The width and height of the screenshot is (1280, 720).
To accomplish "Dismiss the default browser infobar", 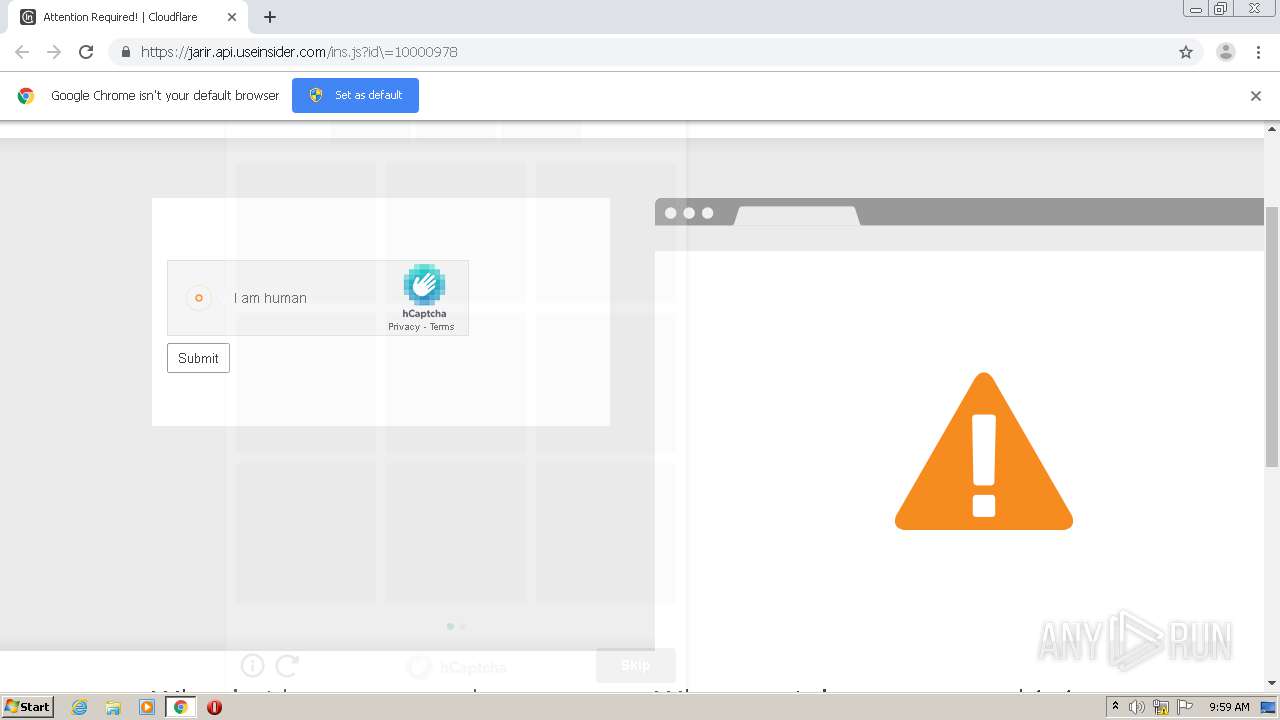I will point(1256,96).
